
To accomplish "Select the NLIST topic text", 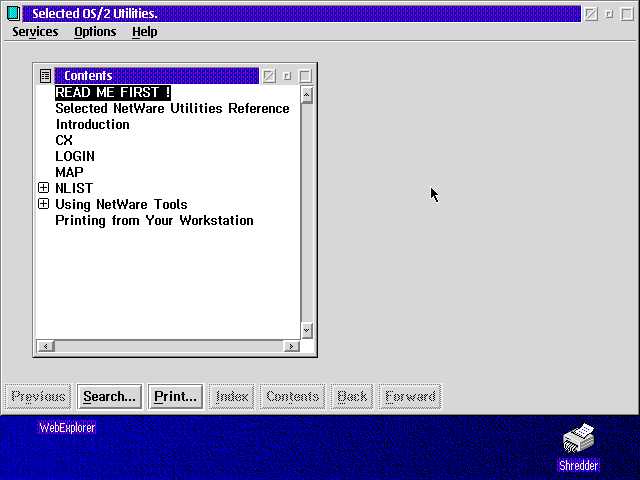I will coord(74,188).
